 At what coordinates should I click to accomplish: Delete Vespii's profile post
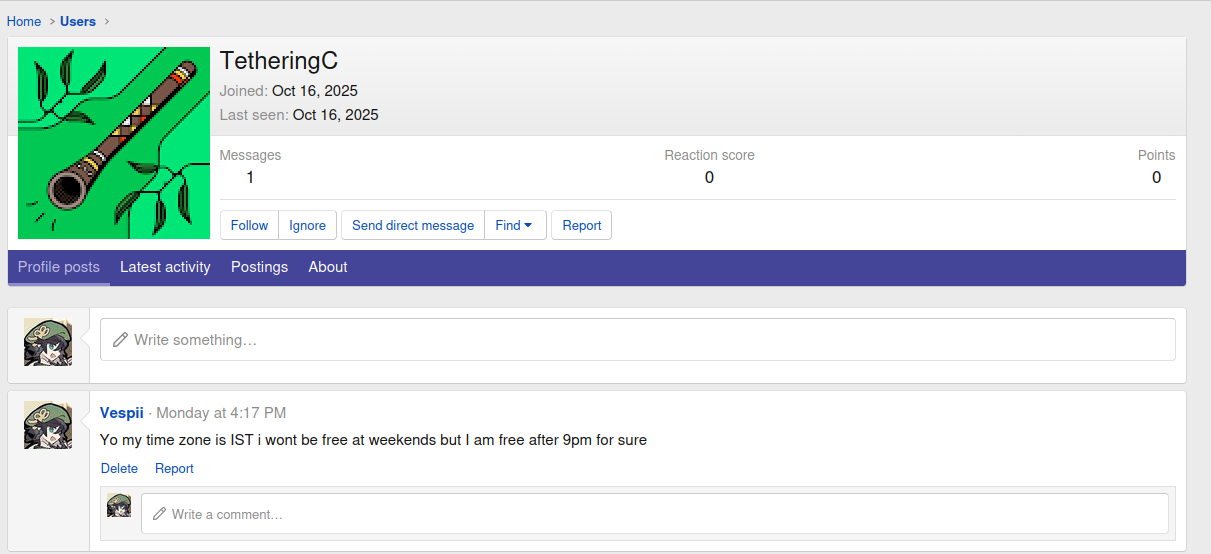click(119, 468)
